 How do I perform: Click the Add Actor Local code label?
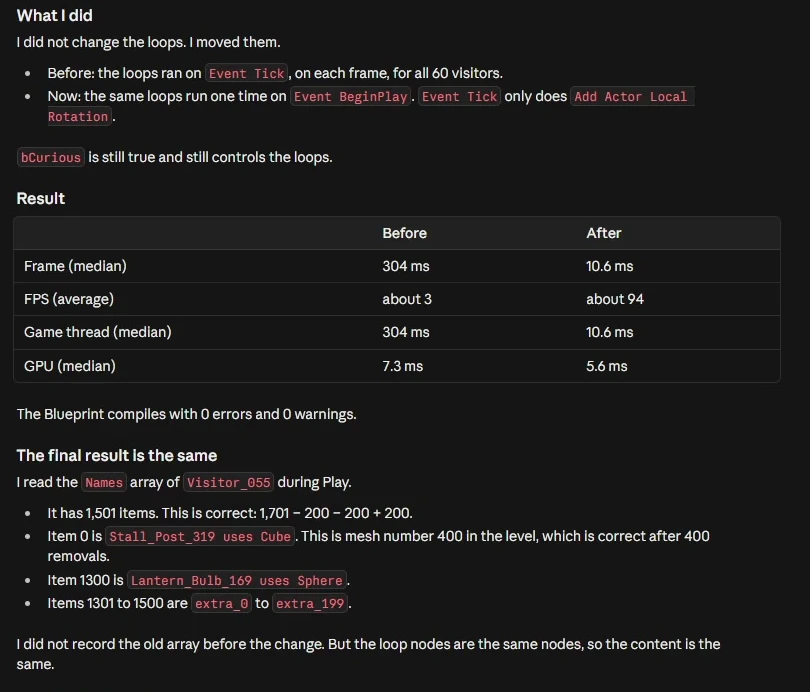click(631, 97)
